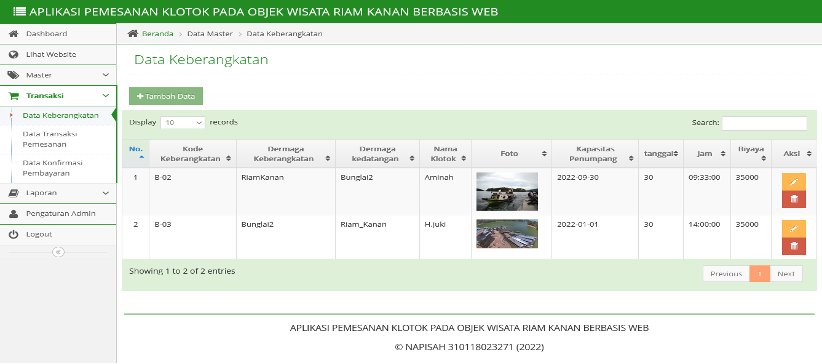Open Pengaturan Admin in sidebar
822x364 pixels.
click(58, 214)
